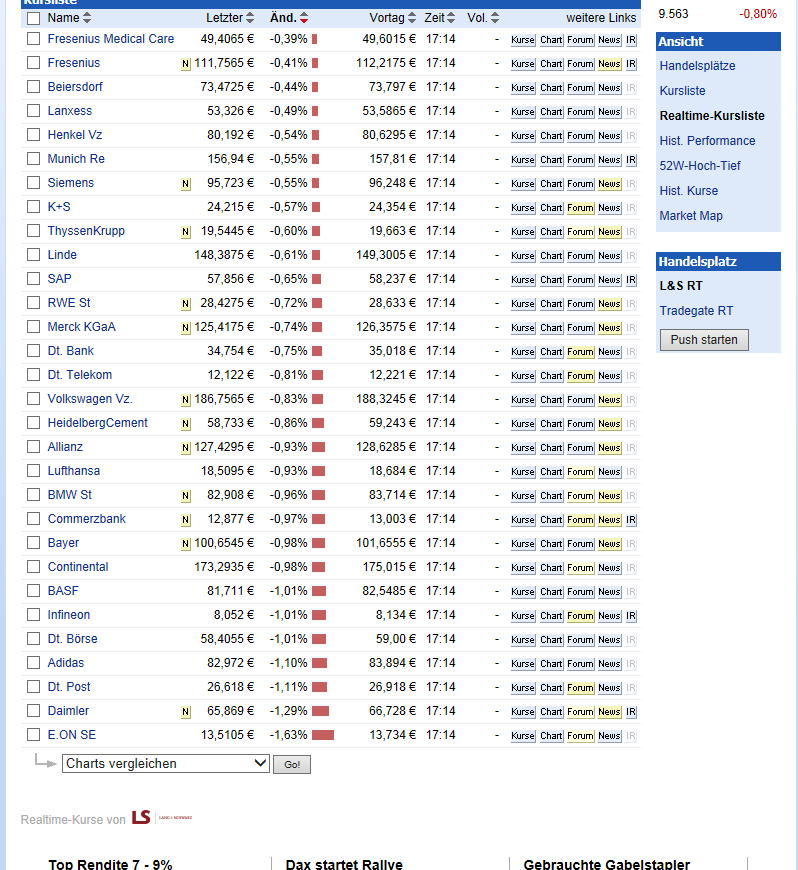Open the Kurse icon for Henkel Vz
798x870 pixels.
point(523,136)
